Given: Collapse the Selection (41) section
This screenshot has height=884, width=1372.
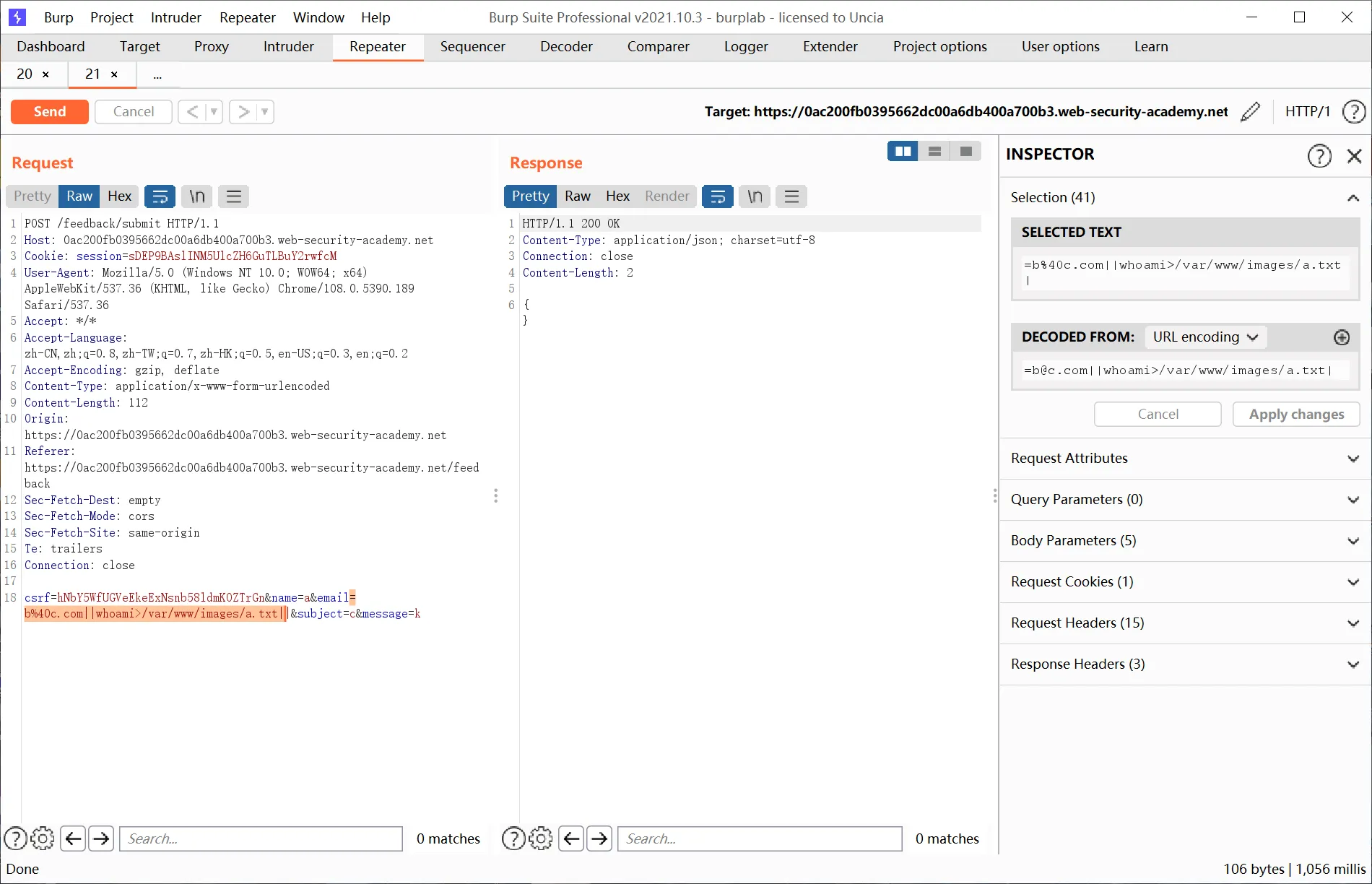Looking at the screenshot, I should coord(1353,198).
